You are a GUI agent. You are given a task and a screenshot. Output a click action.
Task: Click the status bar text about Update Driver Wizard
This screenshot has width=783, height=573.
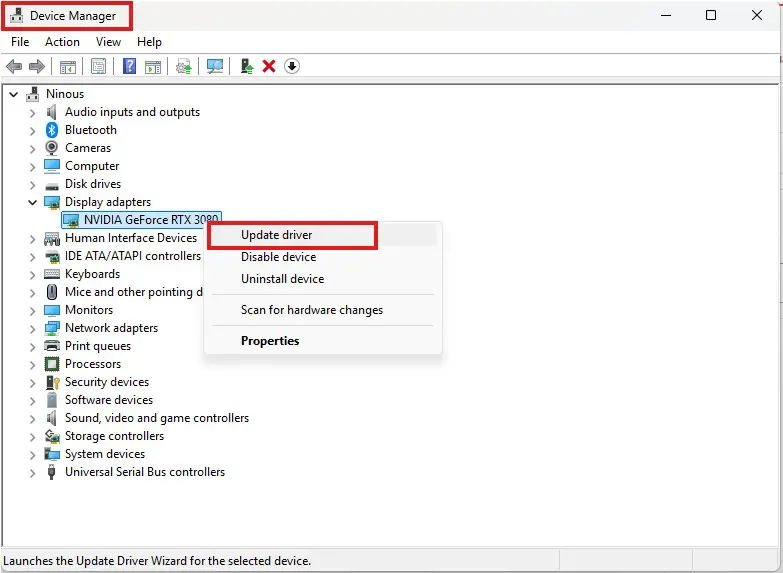[157, 561]
